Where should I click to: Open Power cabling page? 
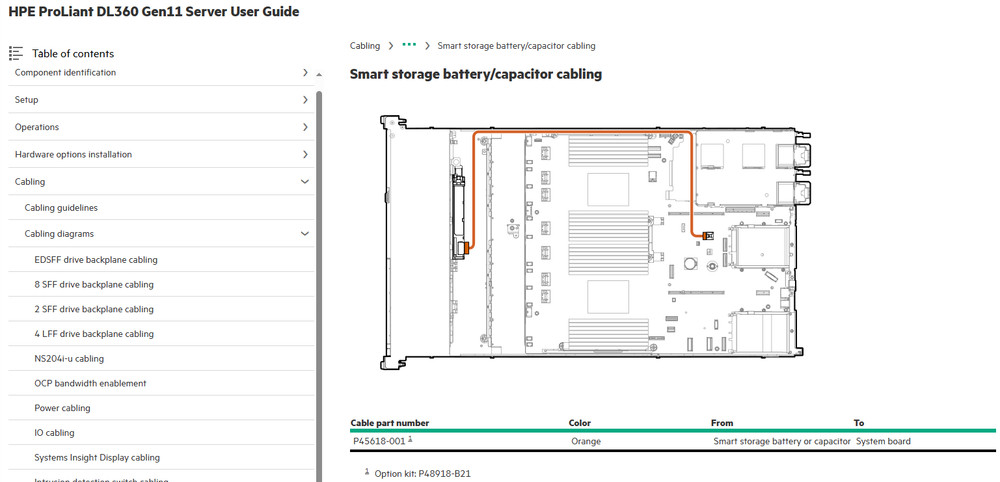62,408
